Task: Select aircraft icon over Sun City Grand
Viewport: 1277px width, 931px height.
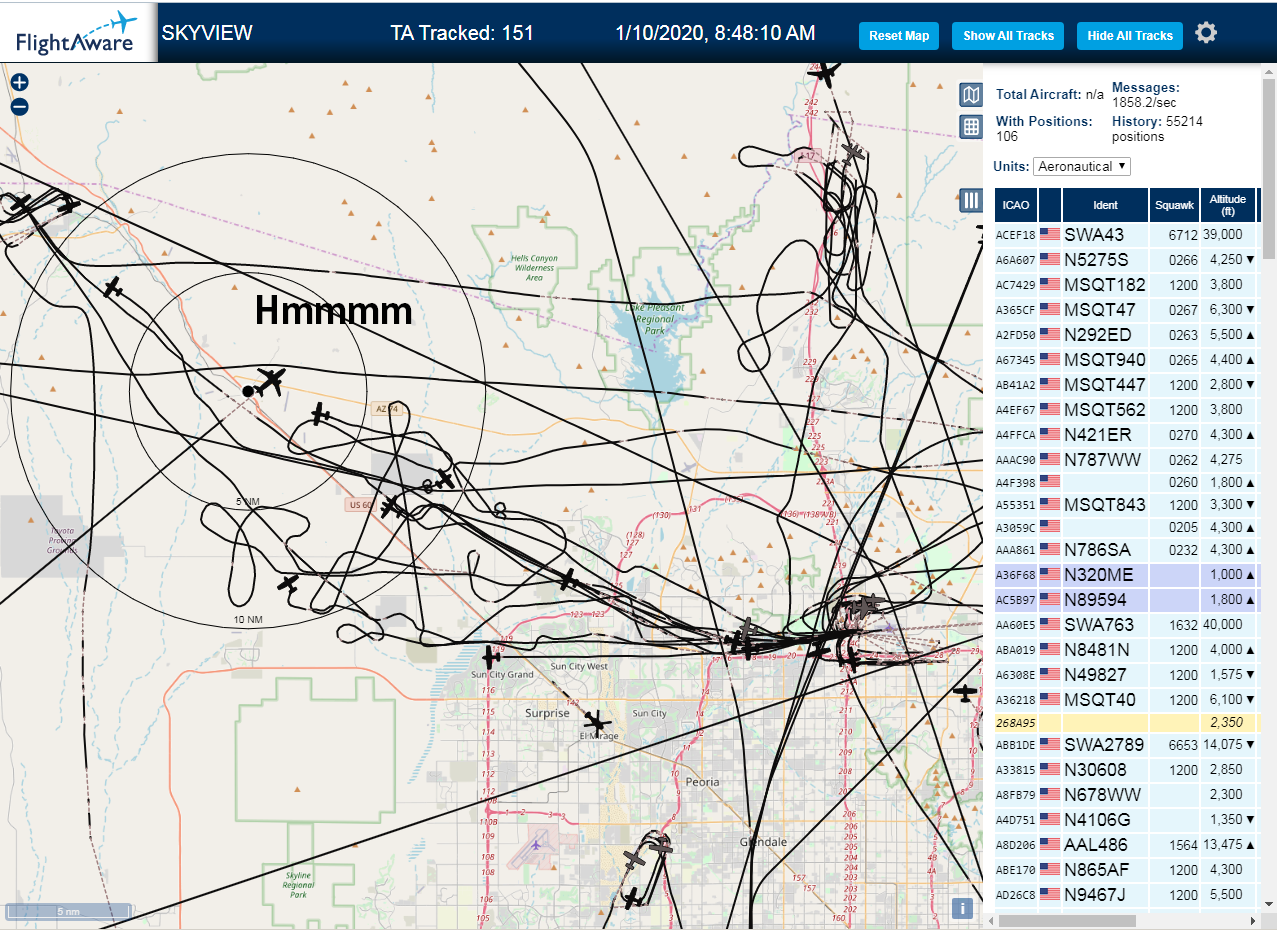Action: (x=491, y=657)
